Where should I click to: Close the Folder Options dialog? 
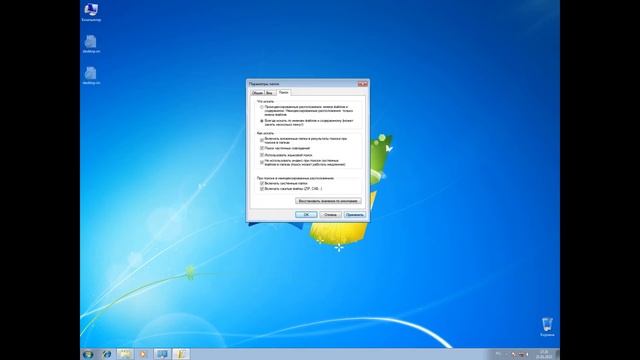362,84
